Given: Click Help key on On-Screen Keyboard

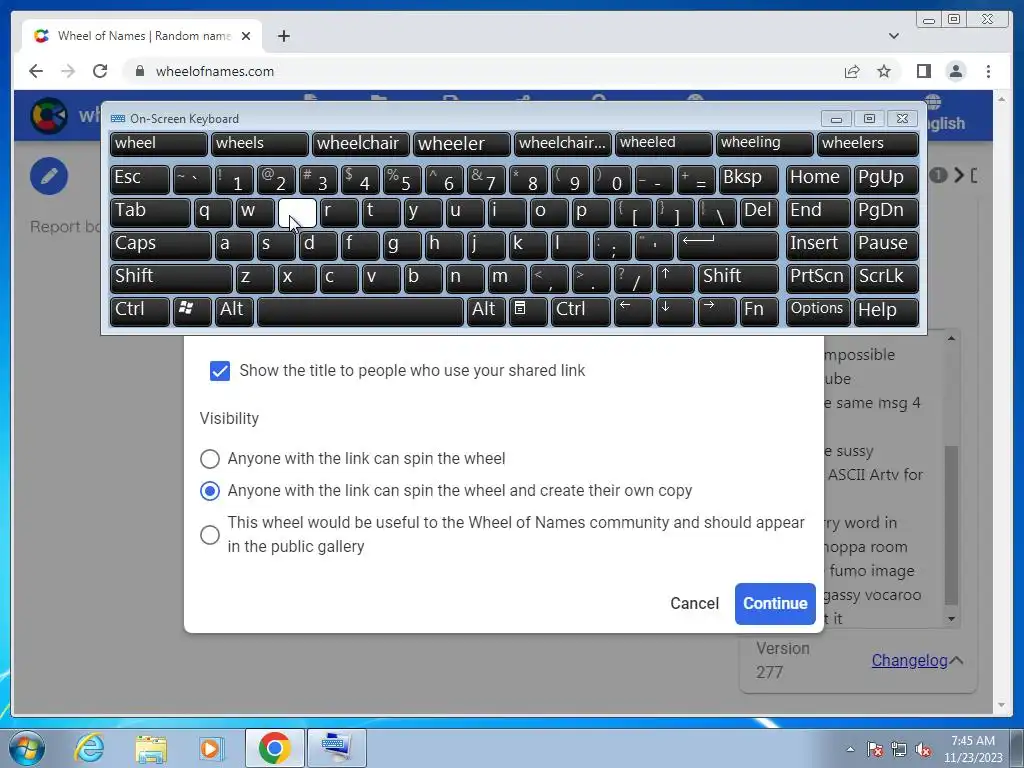Looking at the screenshot, I should [886, 311].
